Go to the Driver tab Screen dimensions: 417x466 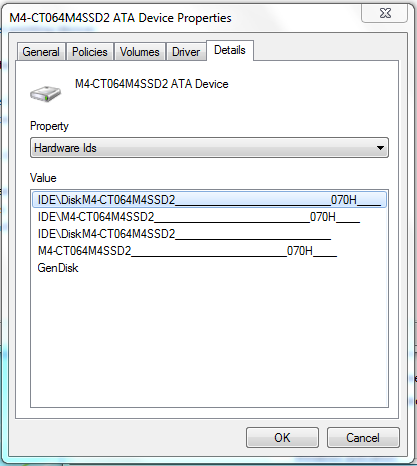point(186,52)
